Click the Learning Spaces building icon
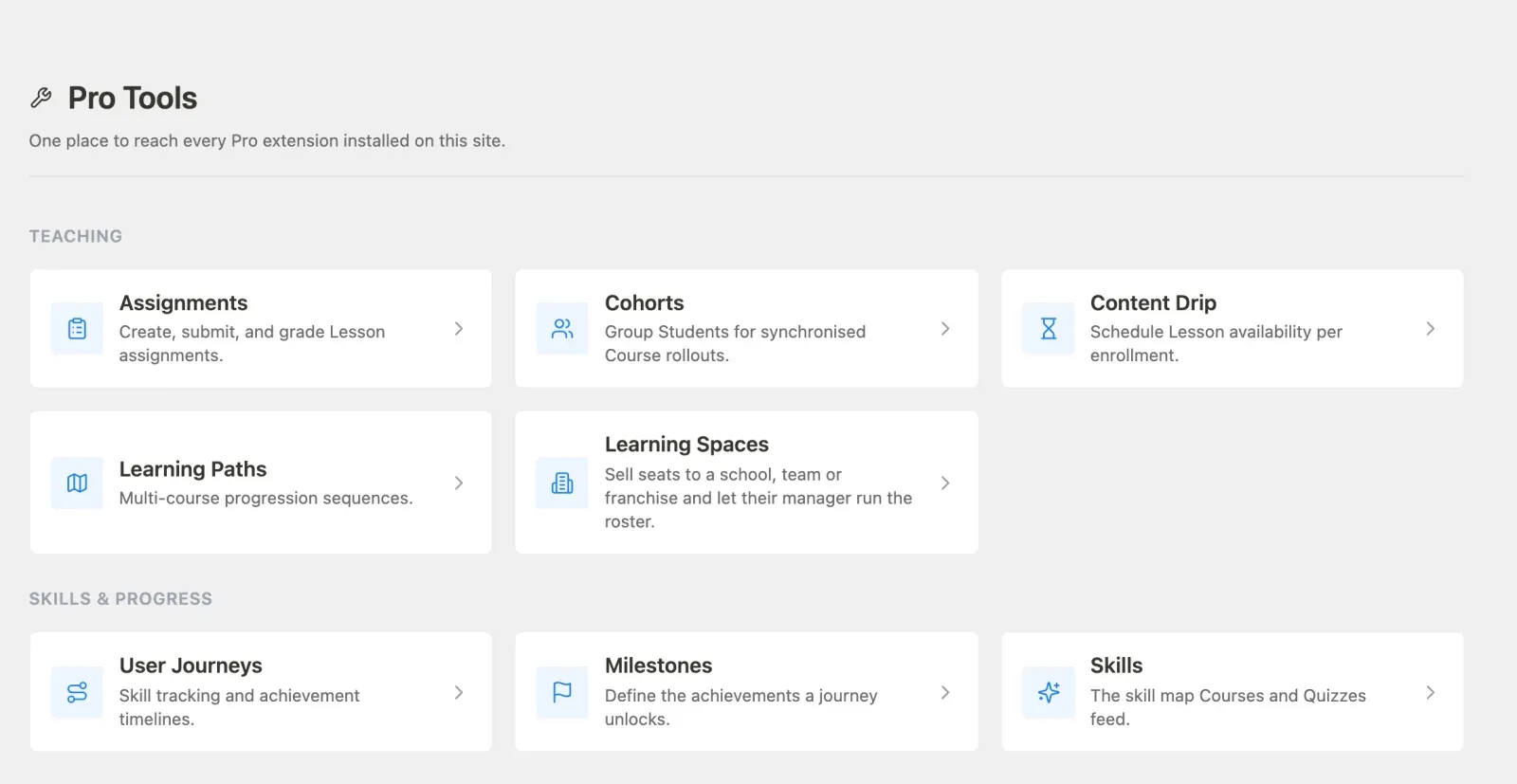 coord(562,483)
